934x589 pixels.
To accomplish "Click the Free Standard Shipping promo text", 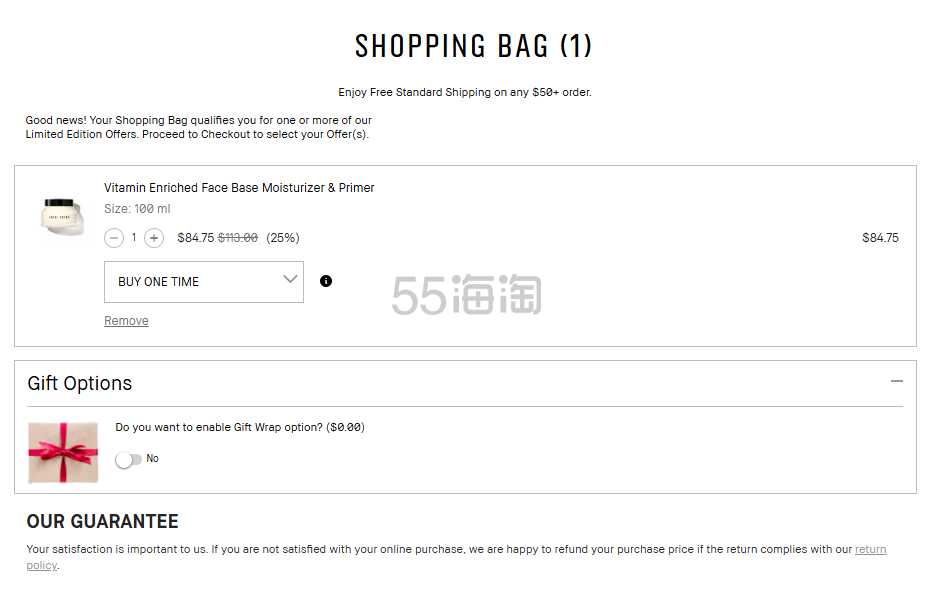I will tap(465, 92).
